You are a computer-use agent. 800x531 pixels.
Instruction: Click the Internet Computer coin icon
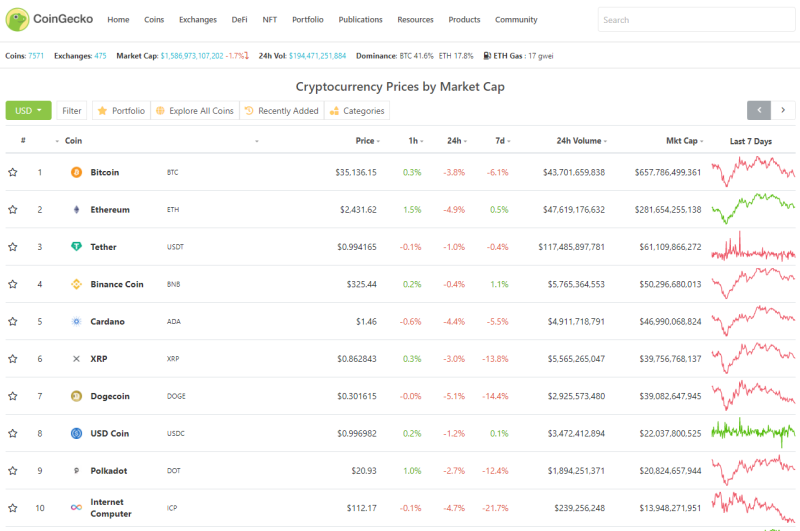(x=76, y=508)
